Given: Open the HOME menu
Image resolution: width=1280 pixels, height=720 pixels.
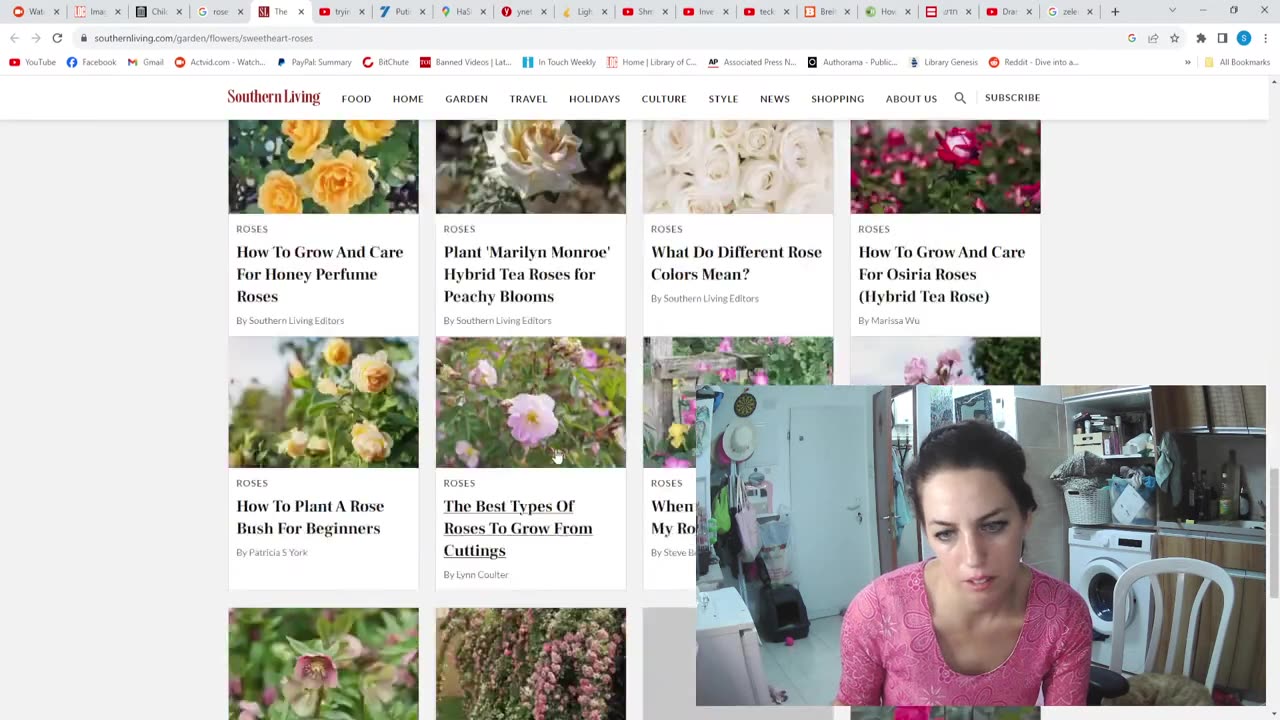Looking at the screenshot, I should pyautogui.click(x=408, y=99).
